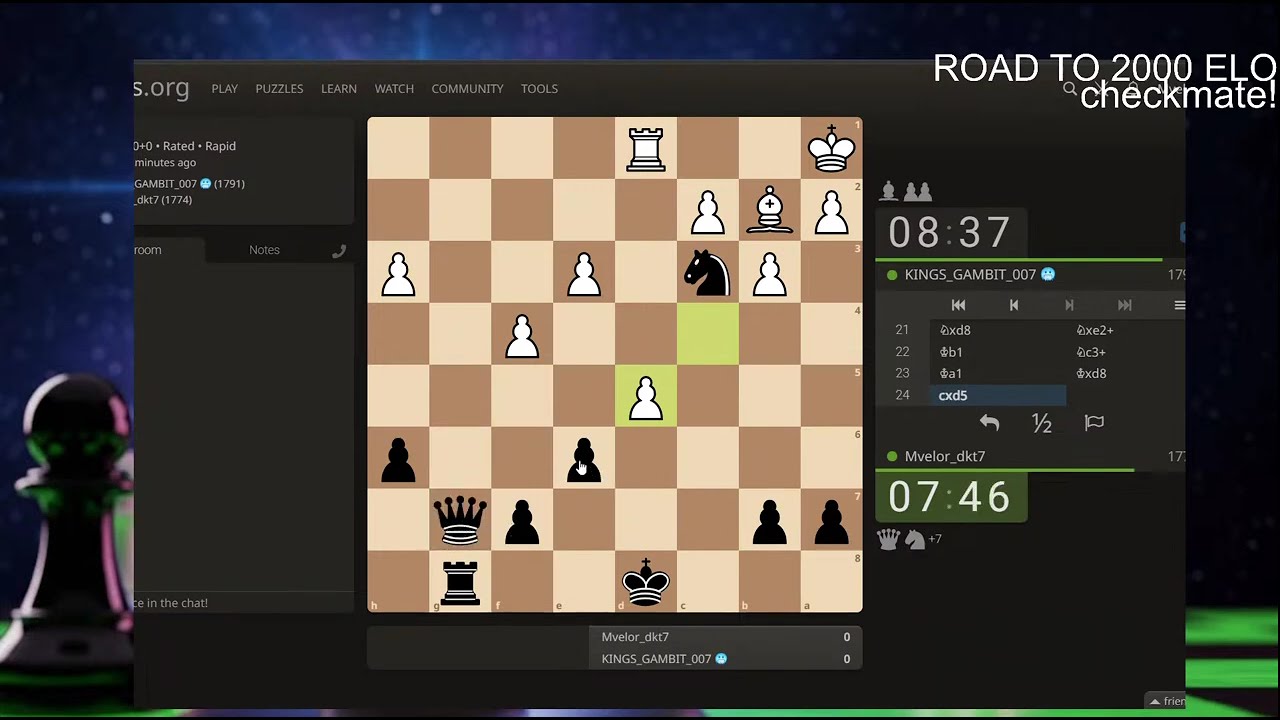
Task: Open Mvelor_dkt7 in the crosstable below board
Action: 635,637
